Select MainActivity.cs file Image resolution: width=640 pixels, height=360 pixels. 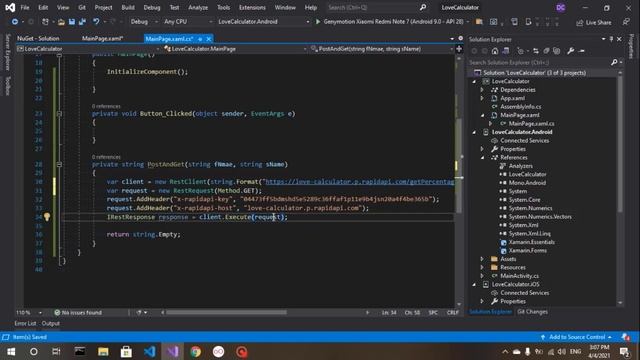pyautogui.click(x=519, y=276)
